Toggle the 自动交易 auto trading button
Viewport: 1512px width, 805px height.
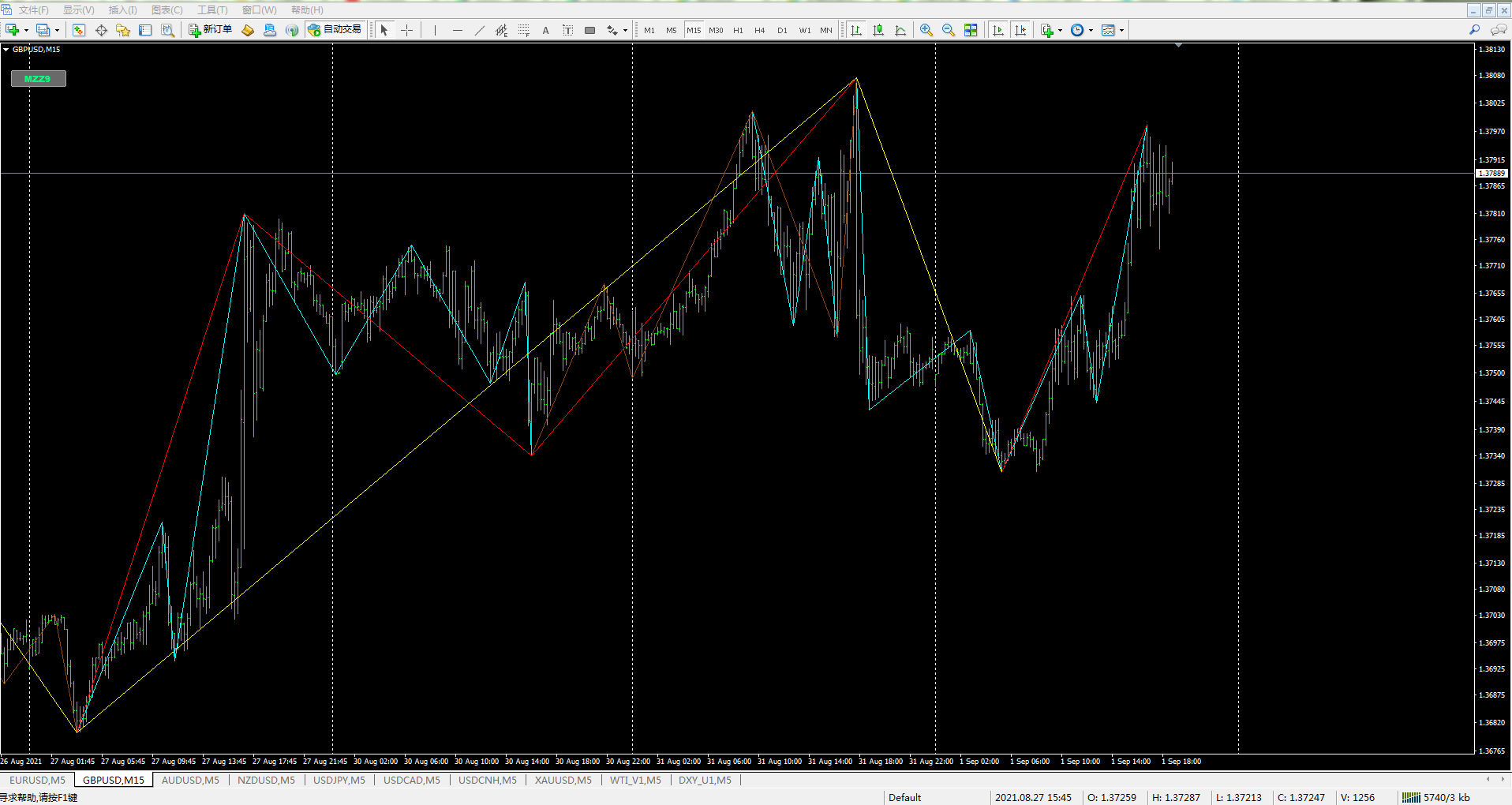(x=335, y=30)
